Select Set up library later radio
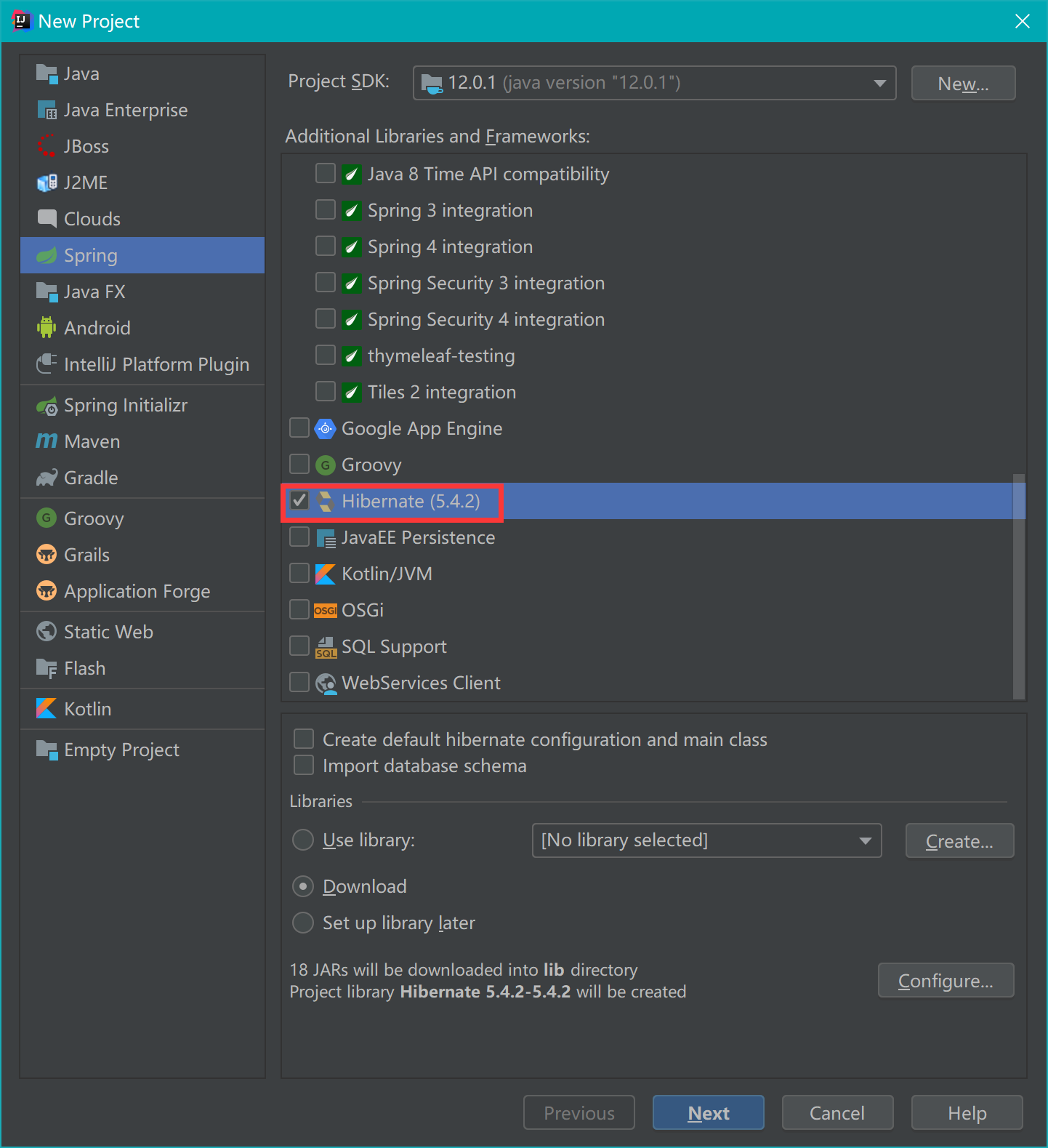 303,923
